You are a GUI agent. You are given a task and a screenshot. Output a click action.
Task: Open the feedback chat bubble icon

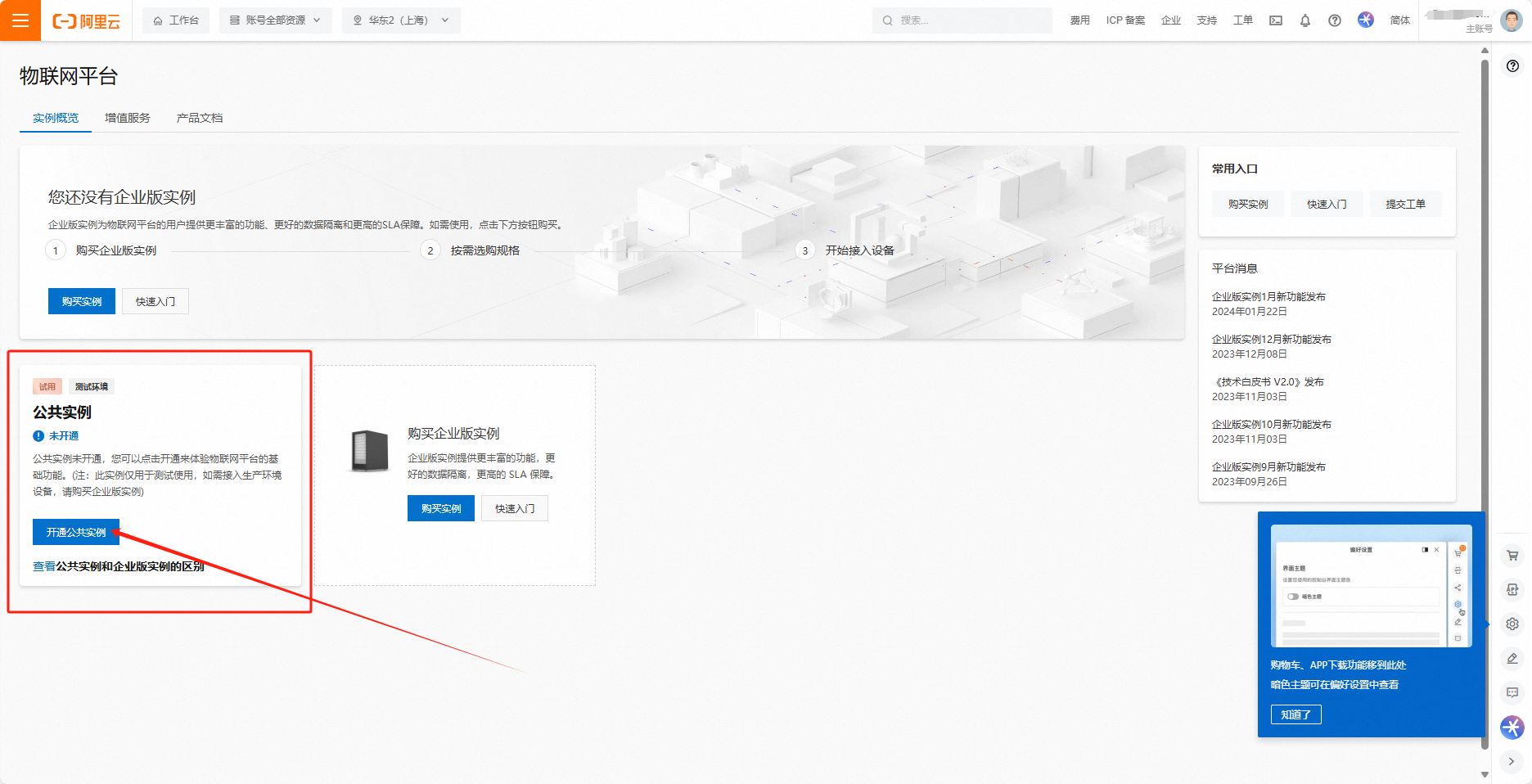coord(1512,692)
